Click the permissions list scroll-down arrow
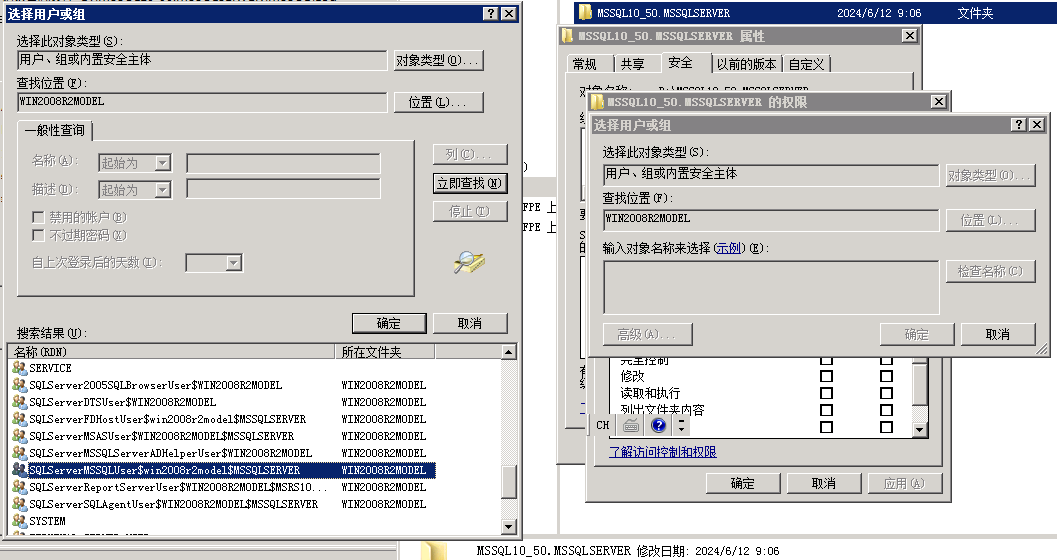This screenshot has width=1057, height=560. (x=919, y=429)
